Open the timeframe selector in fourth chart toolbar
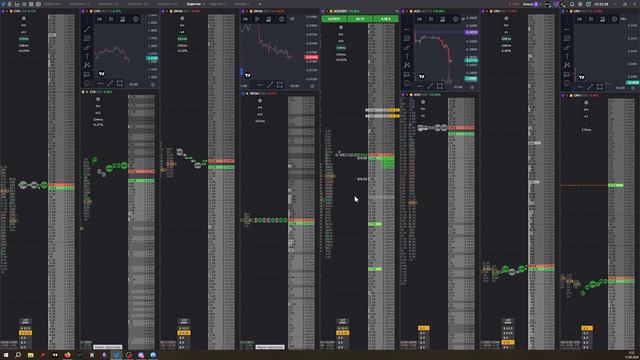Screen dimensions: 640x360 (579, 19)
